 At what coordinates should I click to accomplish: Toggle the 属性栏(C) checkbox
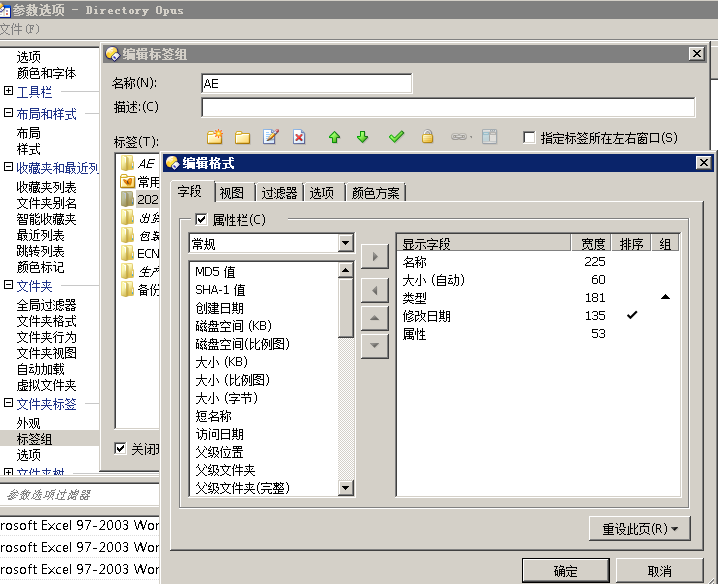(201, 219)
